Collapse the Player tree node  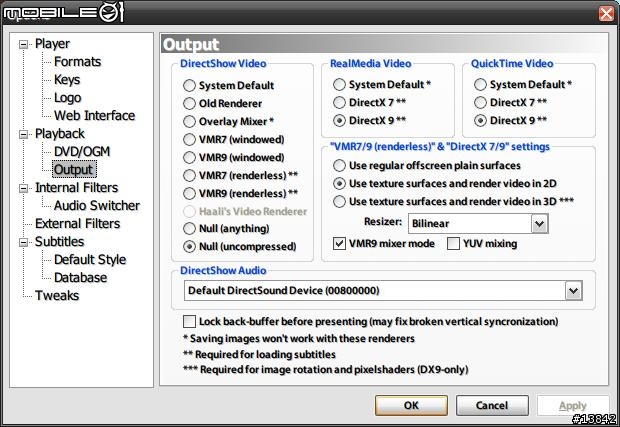click(24, 44)
